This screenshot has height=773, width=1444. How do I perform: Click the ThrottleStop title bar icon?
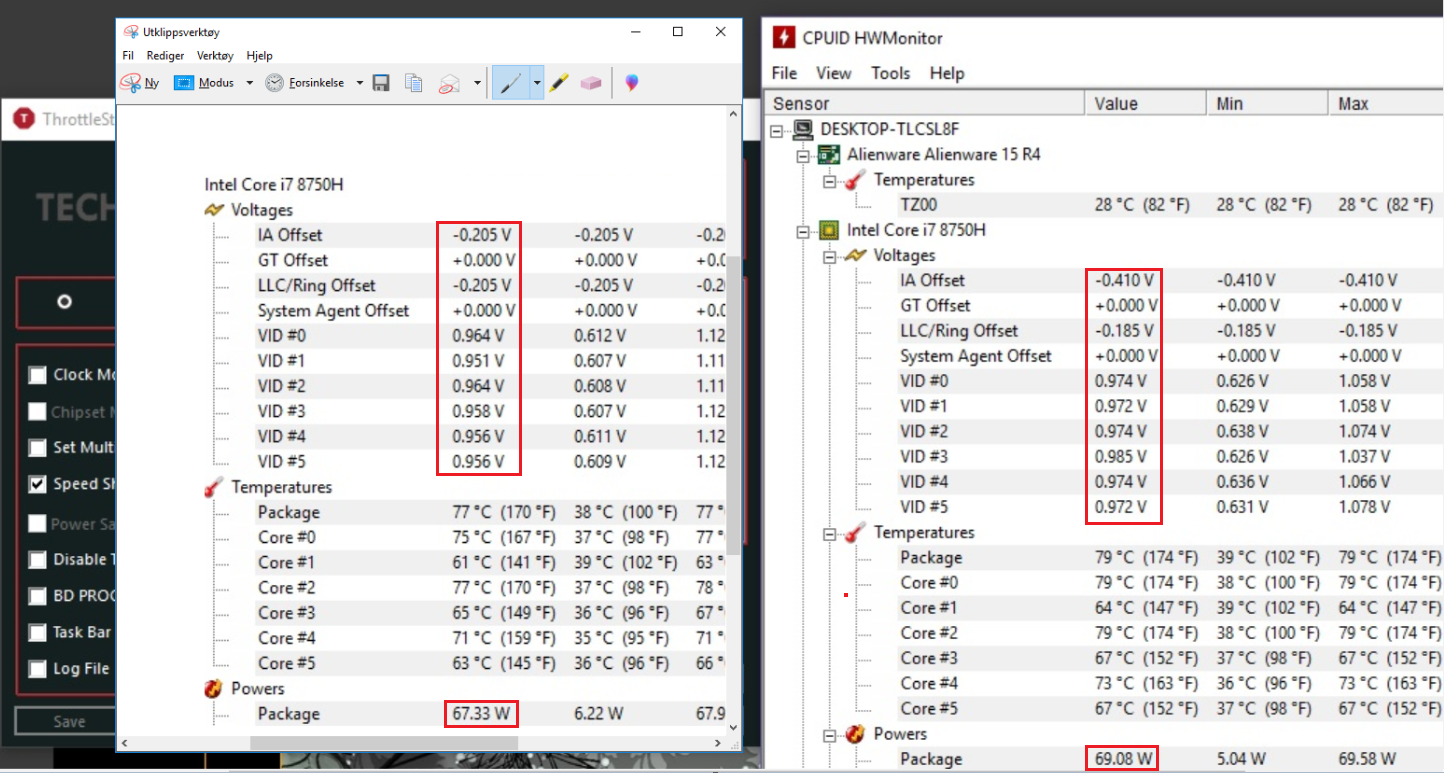click(x=23, y=119)
